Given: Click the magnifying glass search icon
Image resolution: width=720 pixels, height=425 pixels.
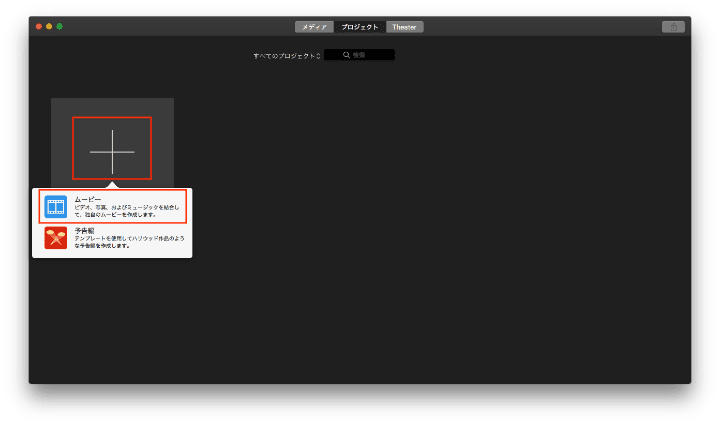Looking at the screenshot, I should click(x=346, y=55).
